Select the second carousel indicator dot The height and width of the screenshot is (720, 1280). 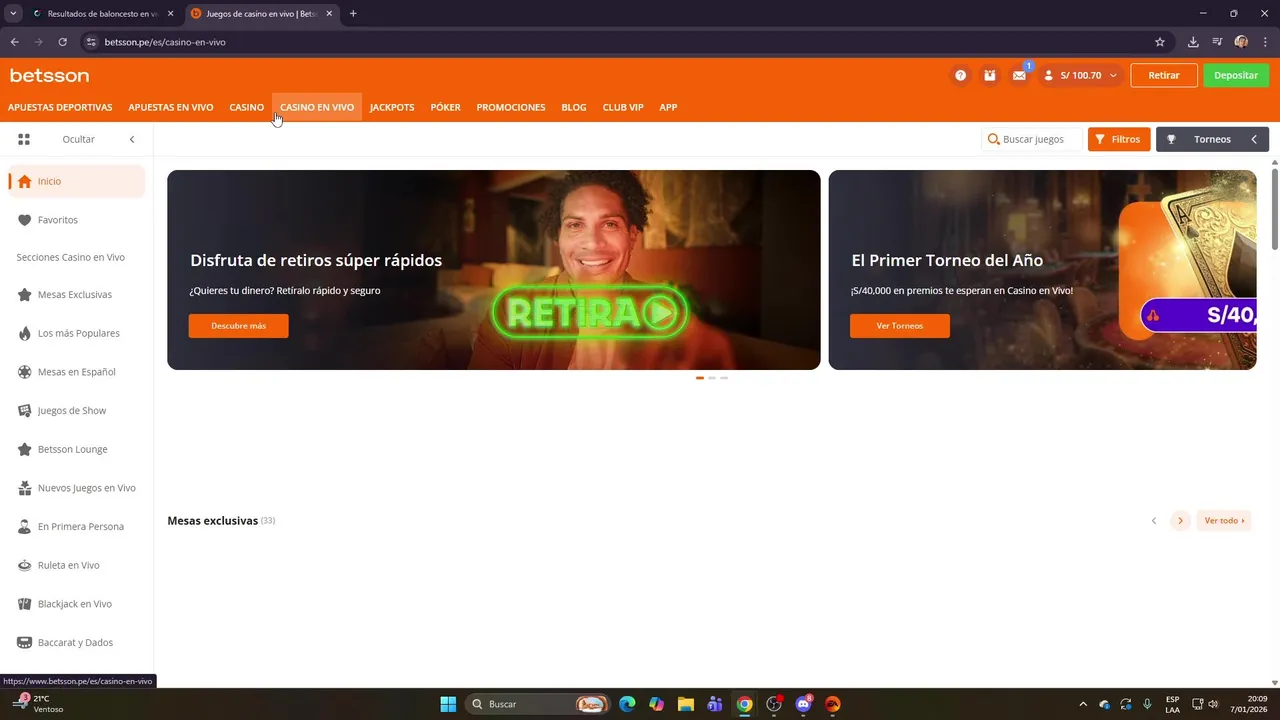click(712, 378)
